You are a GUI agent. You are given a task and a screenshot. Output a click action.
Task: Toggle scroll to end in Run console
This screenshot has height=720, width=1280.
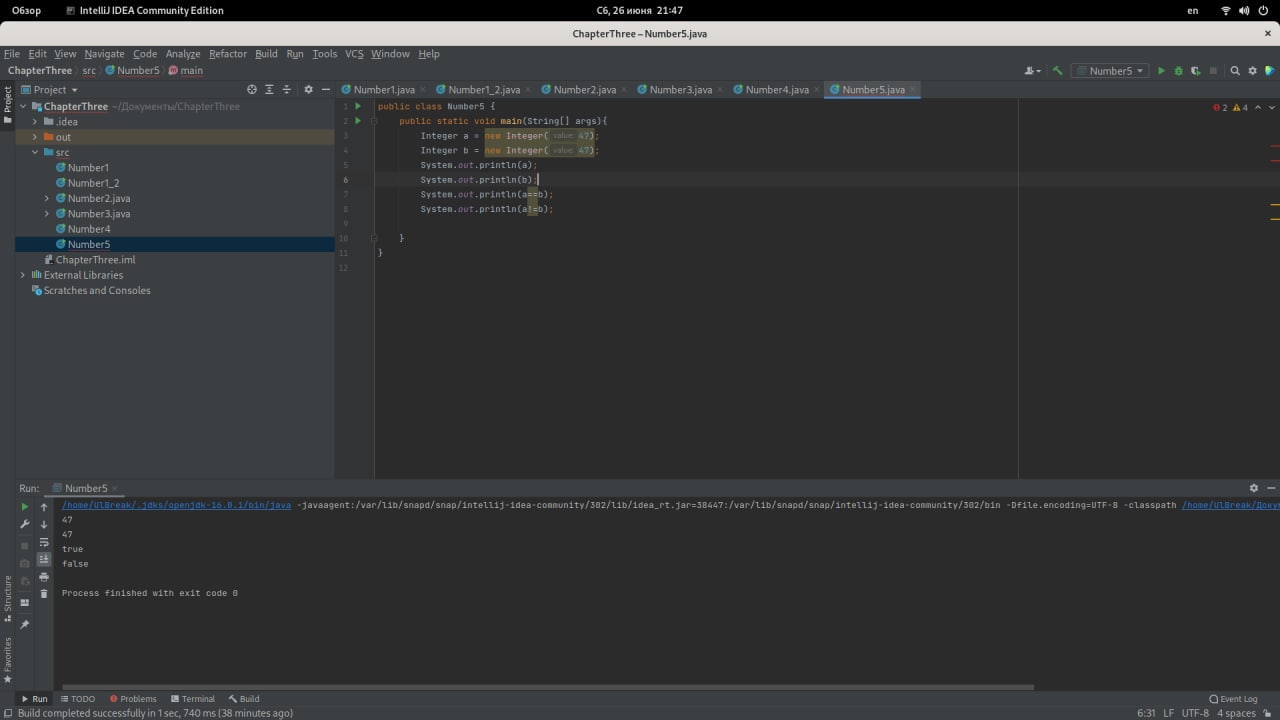pyautogui.click(x=44, y=559)
